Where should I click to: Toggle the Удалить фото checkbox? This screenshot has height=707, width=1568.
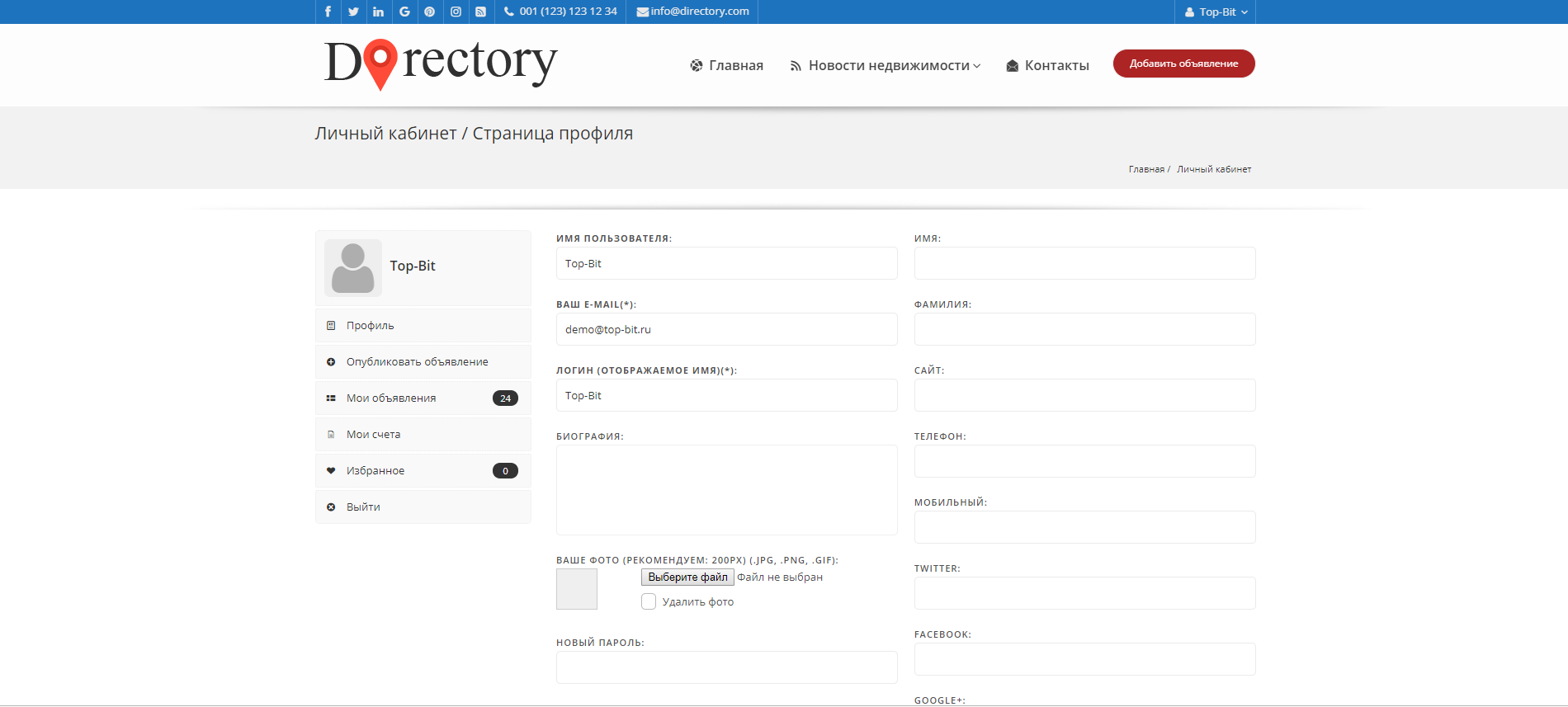pyautogui.click(x=649, y=601)
